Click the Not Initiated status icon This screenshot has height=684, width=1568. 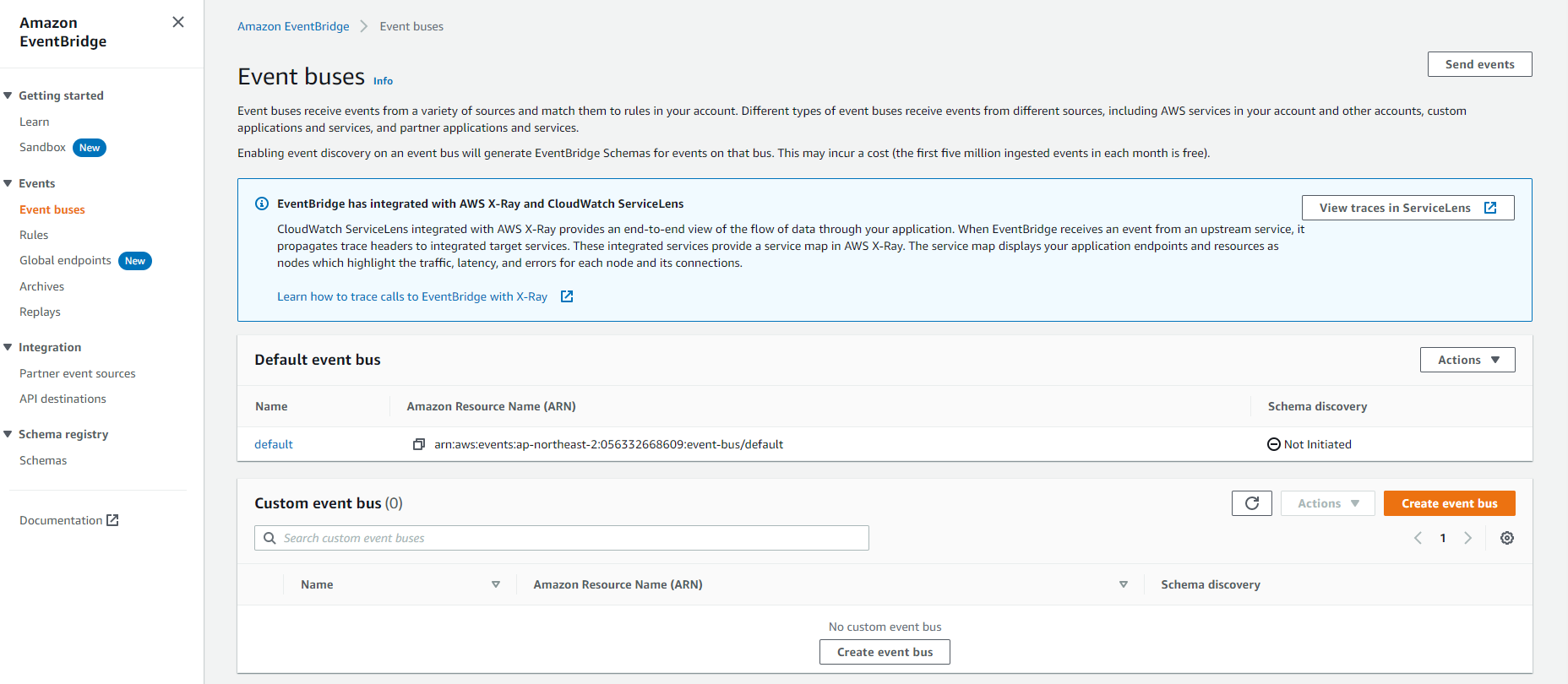(1274, 444)
